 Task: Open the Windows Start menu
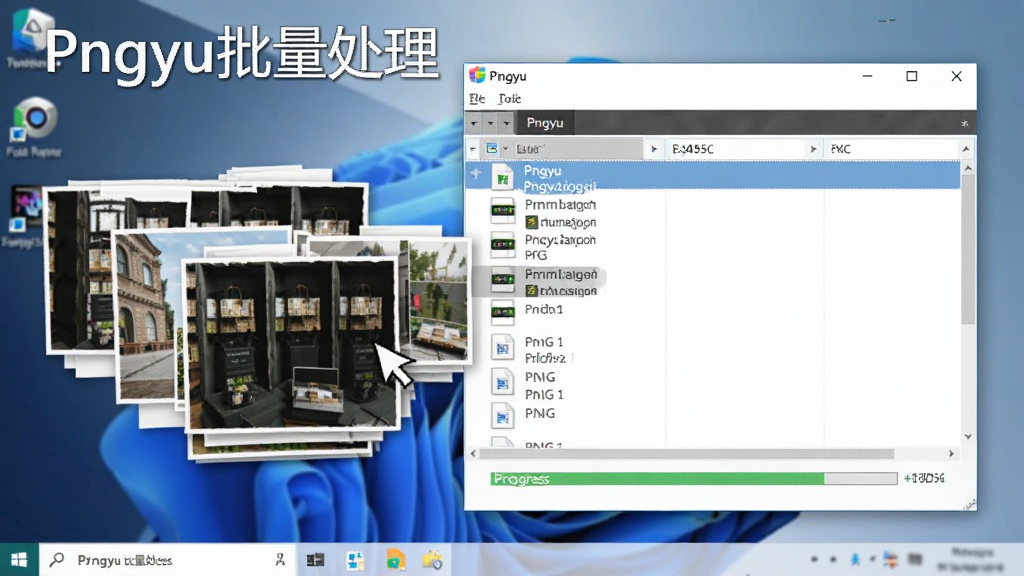click(19, 560)
